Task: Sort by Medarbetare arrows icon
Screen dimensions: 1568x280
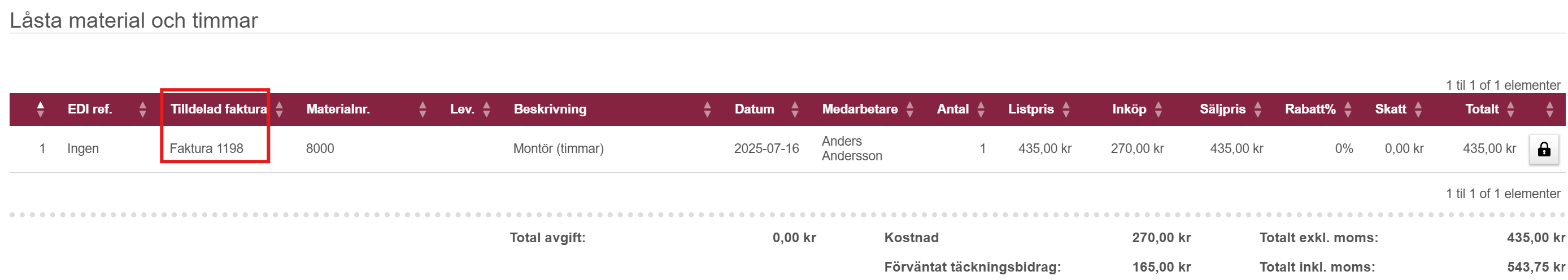Action: pyautogui.click(x=909, y=110)
